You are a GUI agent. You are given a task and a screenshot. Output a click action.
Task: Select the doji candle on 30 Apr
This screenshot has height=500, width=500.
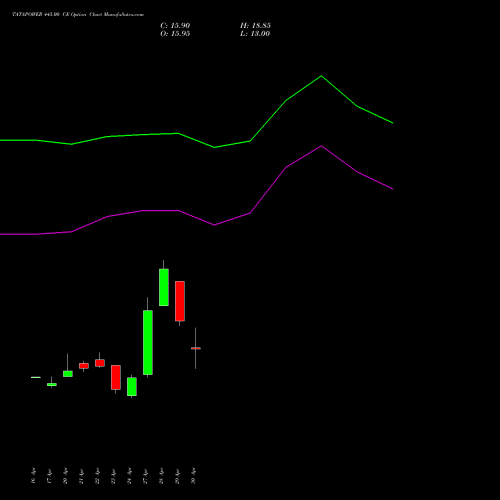coord(196,348)
